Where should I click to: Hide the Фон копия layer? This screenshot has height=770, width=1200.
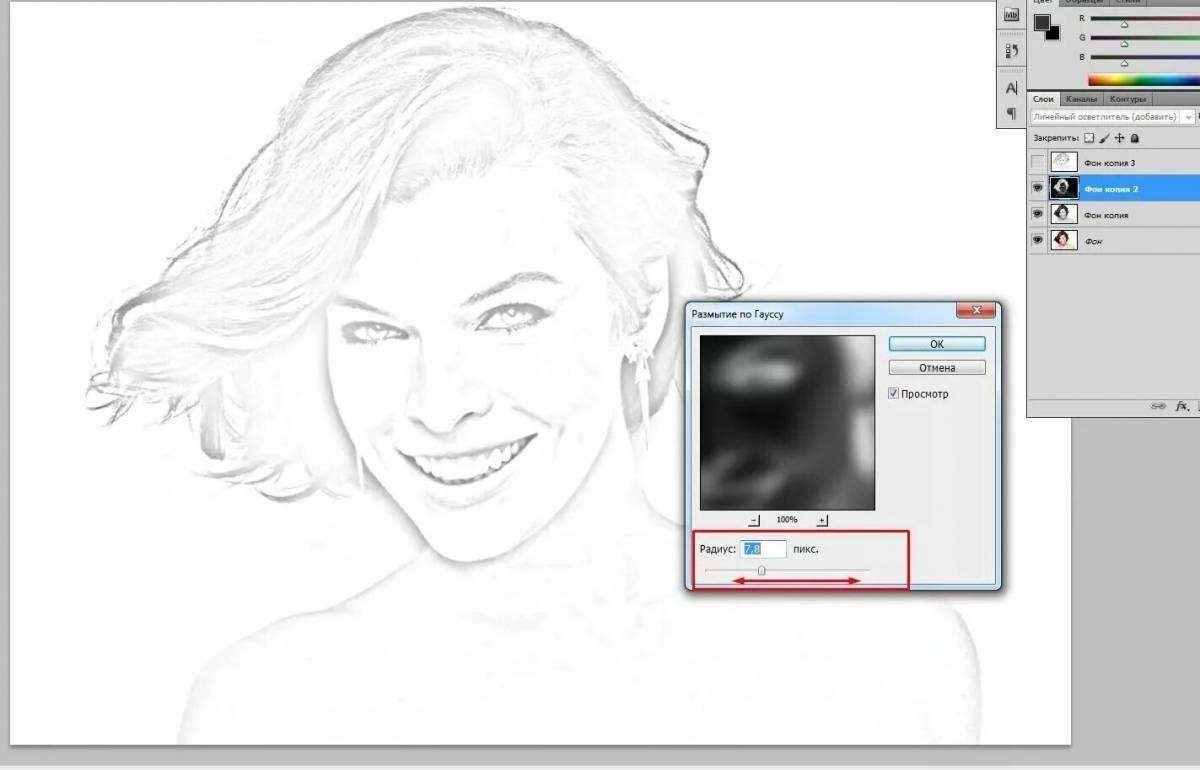1037,214
